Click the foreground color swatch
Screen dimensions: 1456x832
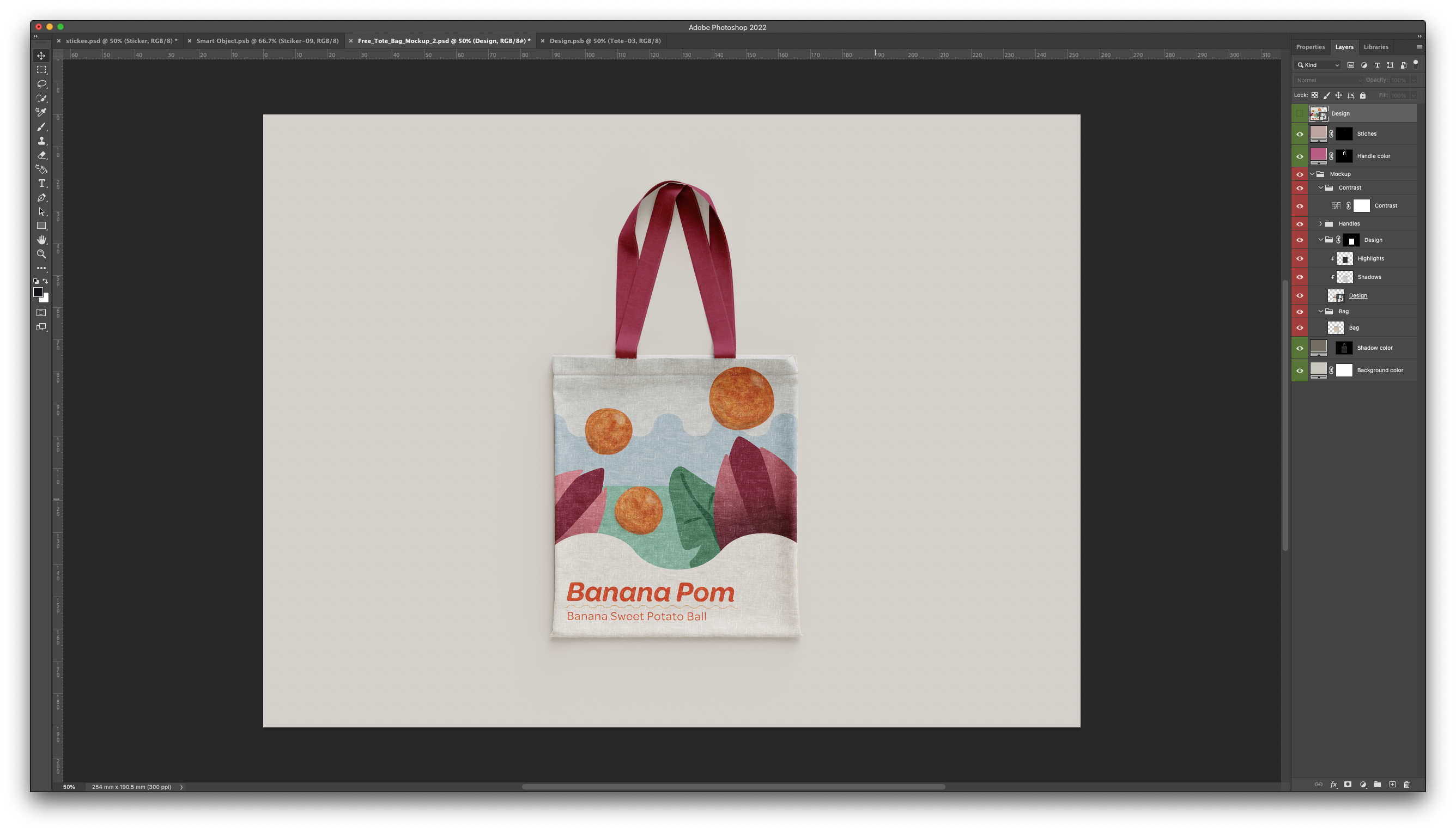[x=38, y=293]
